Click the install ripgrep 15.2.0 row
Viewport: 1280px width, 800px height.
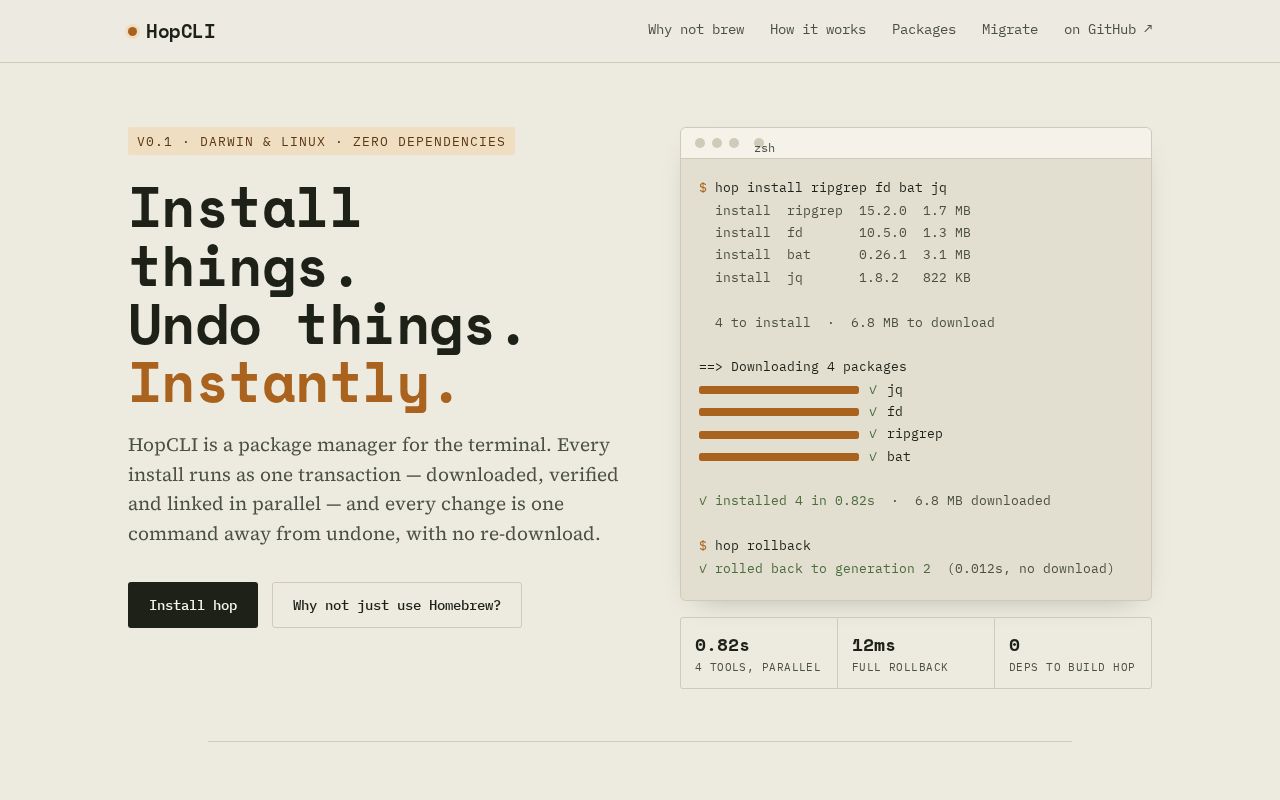[843, 211]
